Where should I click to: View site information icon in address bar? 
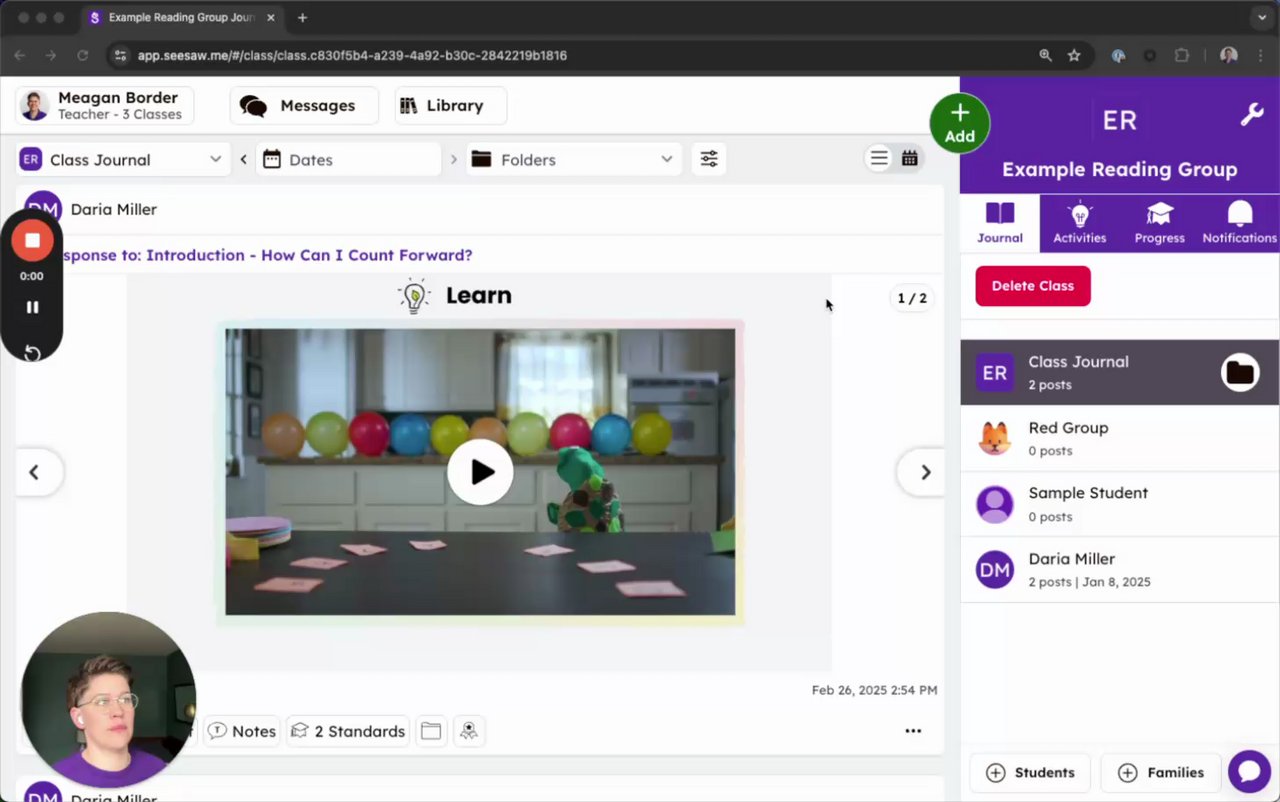click(x=121, y=56)
